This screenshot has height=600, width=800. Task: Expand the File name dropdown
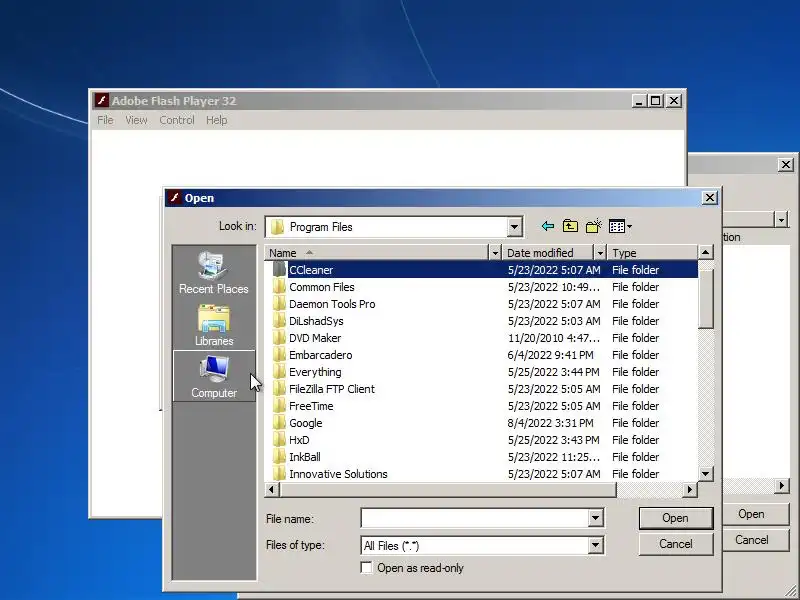[595, 518]
